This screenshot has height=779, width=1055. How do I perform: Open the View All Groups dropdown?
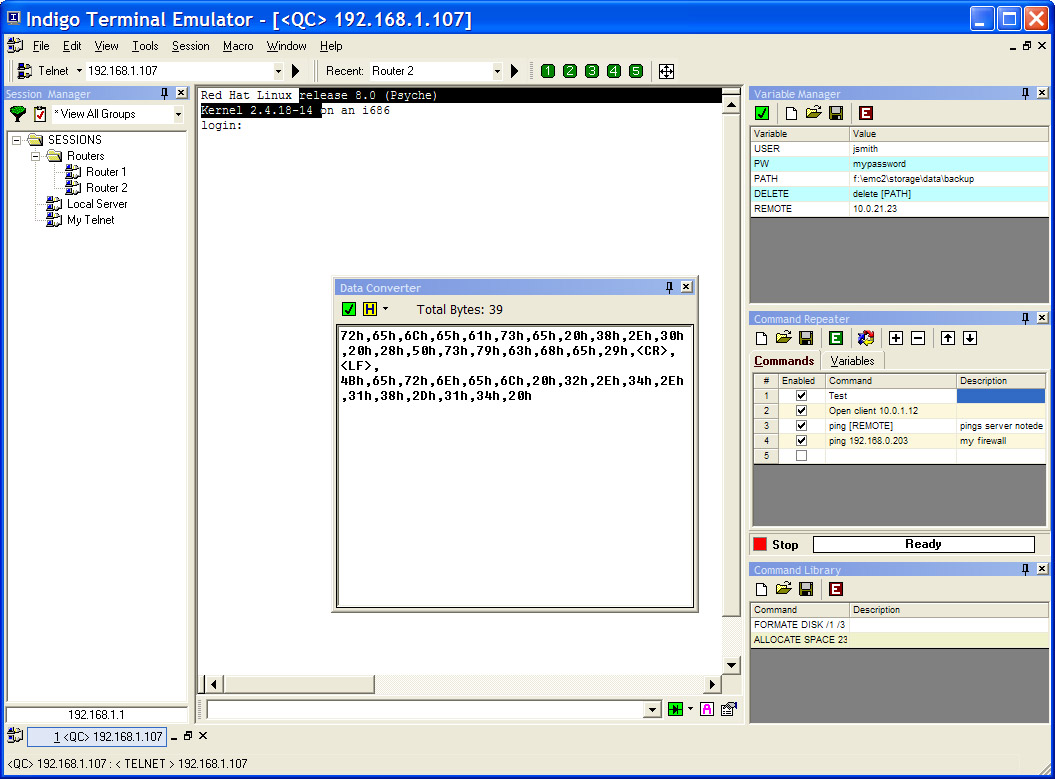coord(178,114)
